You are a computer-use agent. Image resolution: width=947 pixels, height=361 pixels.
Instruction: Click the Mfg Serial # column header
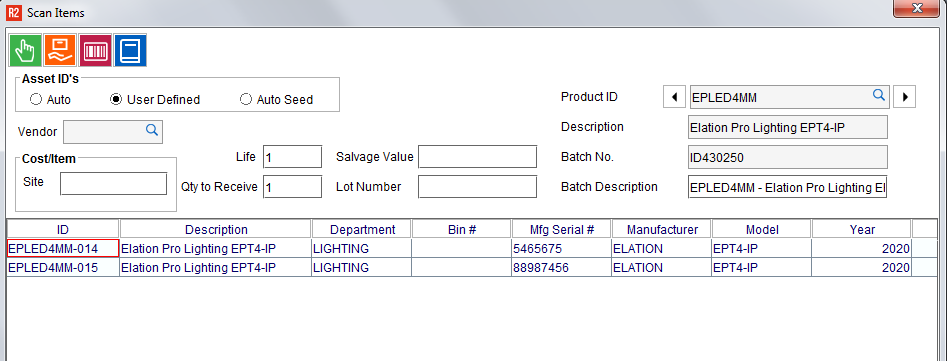(562, 229)
